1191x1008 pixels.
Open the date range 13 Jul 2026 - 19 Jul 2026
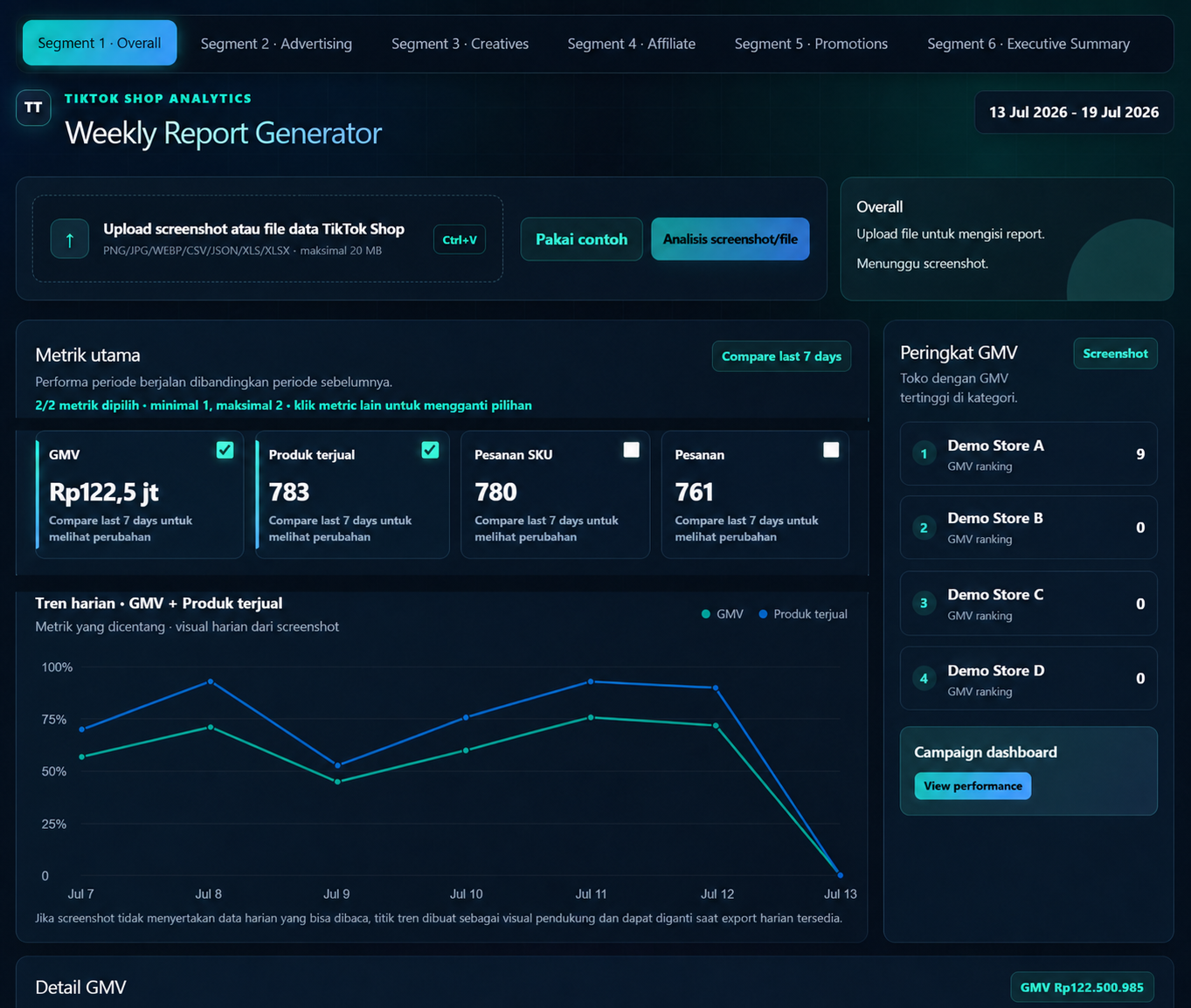(1074, 113)
